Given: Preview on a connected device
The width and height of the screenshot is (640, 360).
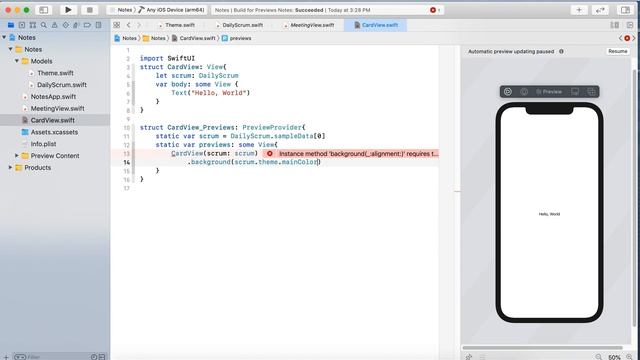Looking at the screenshot, I should coord(575,91).
